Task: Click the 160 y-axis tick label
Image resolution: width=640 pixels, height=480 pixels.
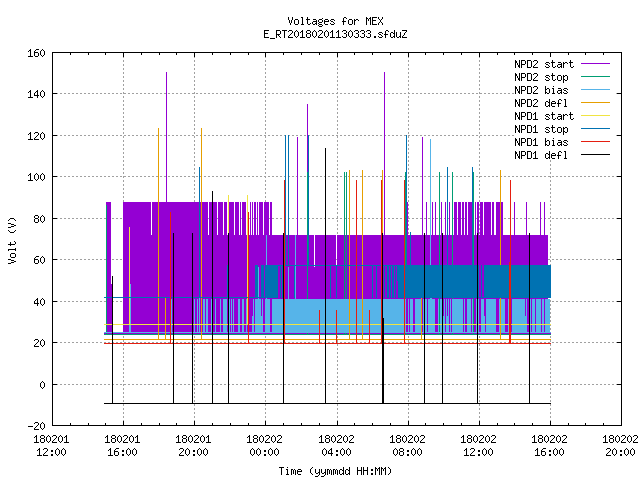Action: [x=36, y=53]
